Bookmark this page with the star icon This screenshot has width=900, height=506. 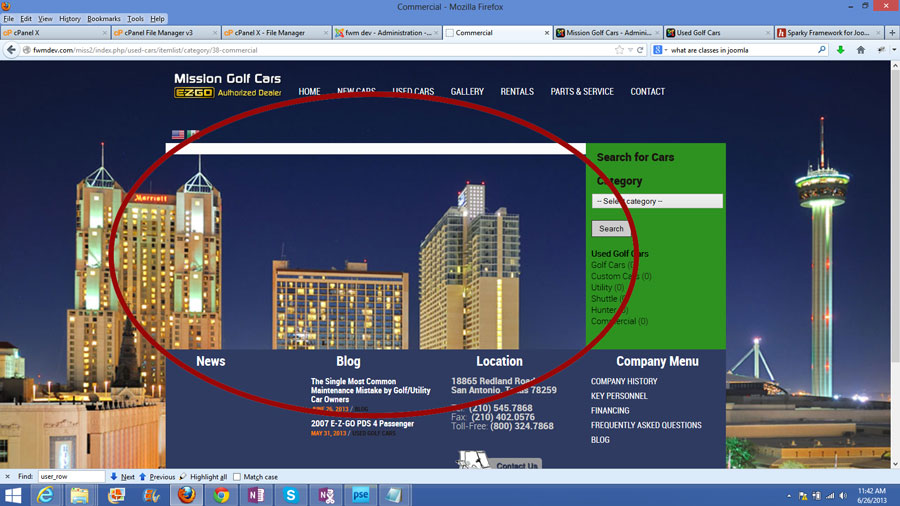pos(619,50)
